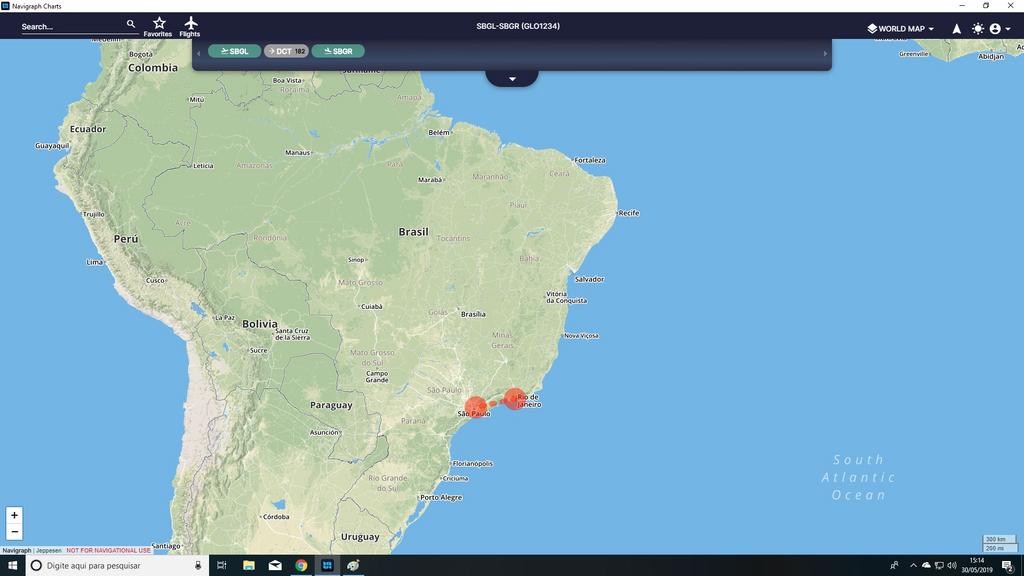Open Google Chrome from taskbar
1024x576 pixels.
(x=301, y=566)
